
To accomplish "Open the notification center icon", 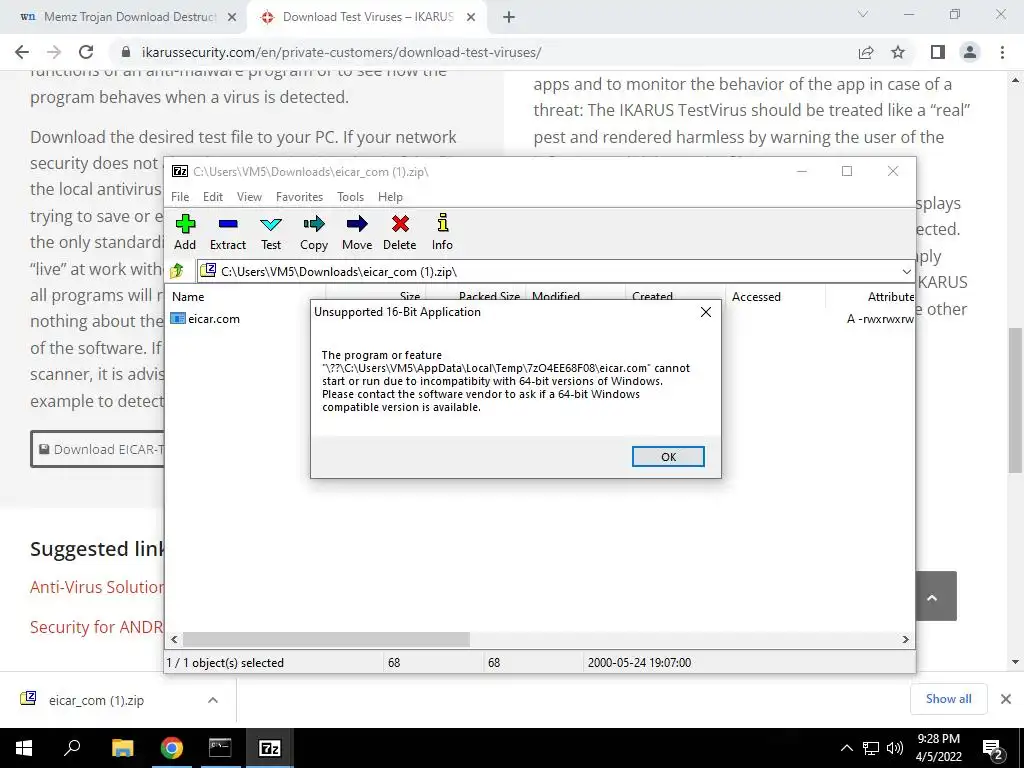I will pos(993,749).
